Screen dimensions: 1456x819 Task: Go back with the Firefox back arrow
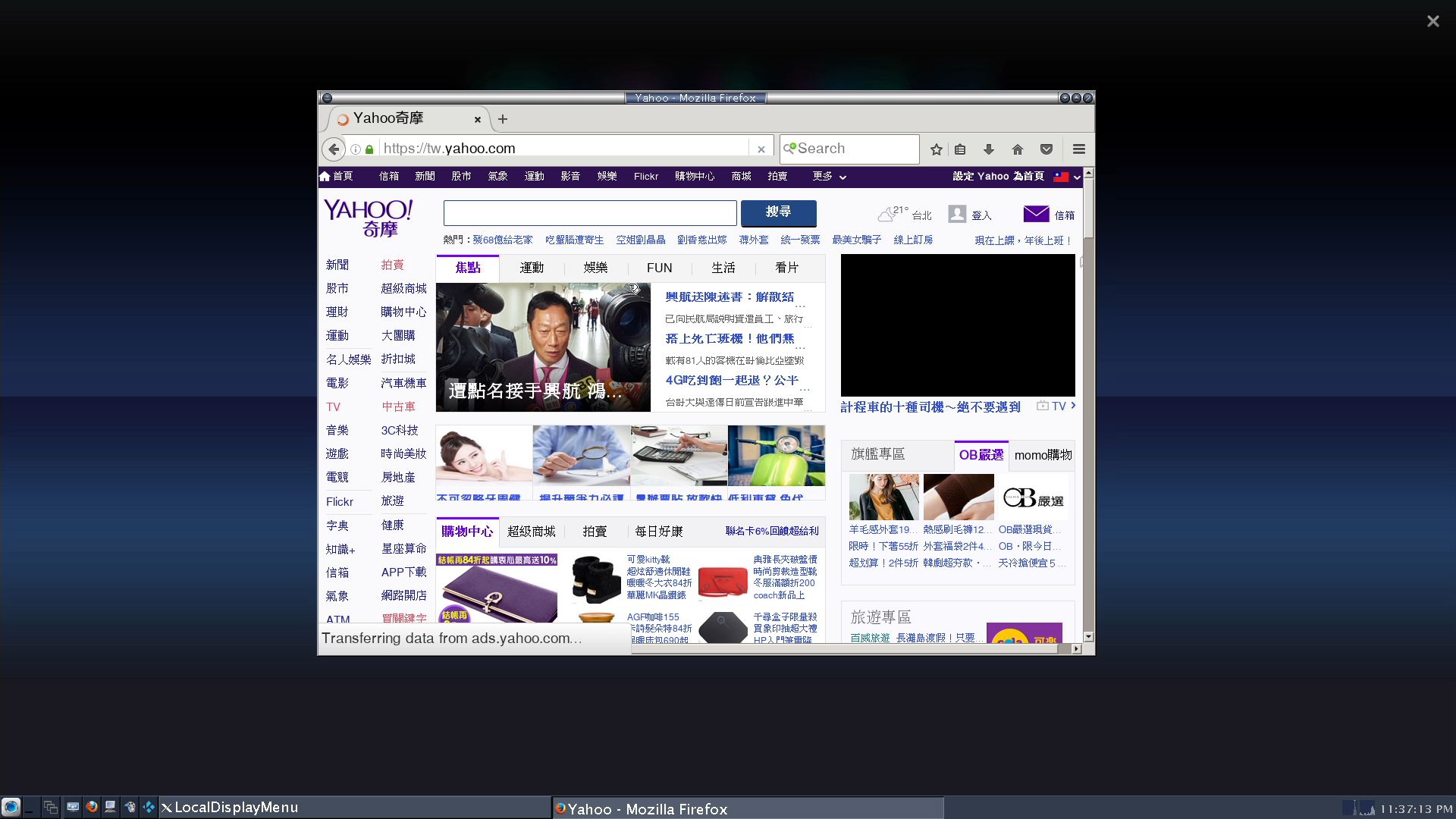(x=334, y=149)
